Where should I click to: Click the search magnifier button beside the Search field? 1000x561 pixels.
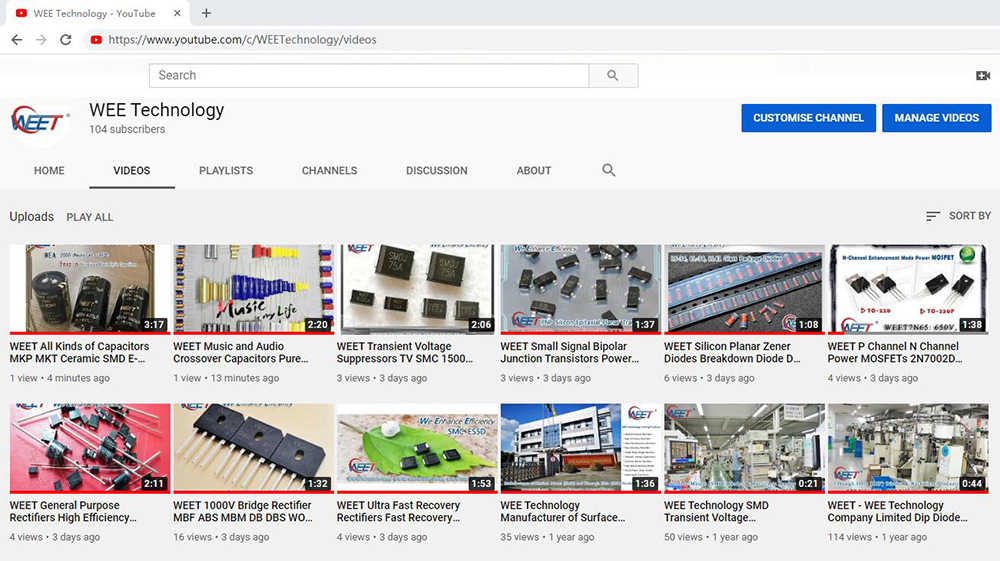(613, 75)
